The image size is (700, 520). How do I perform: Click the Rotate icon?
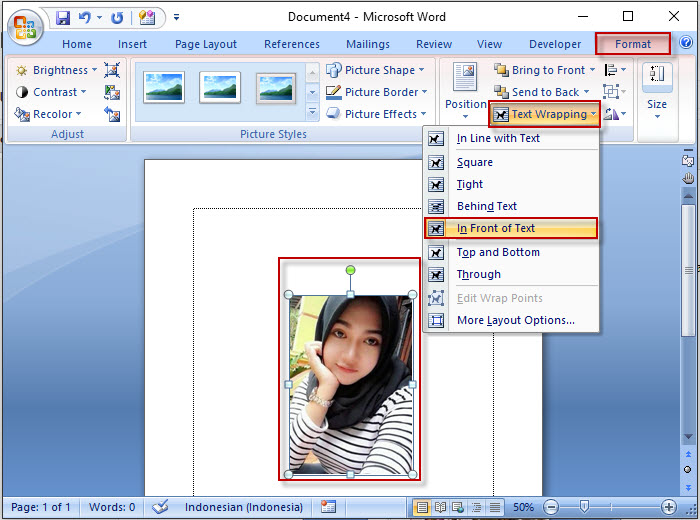click(614, 114)
